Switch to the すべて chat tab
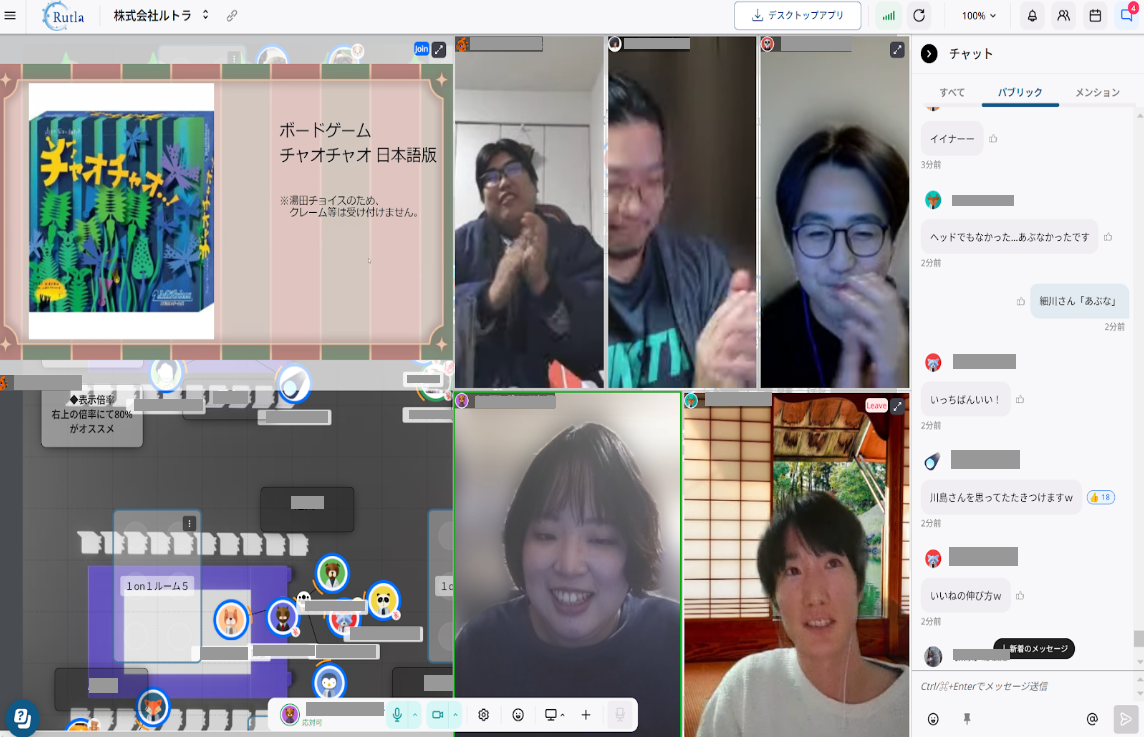Viewport: 1144px width, 737px height. [x=952, y=92]
